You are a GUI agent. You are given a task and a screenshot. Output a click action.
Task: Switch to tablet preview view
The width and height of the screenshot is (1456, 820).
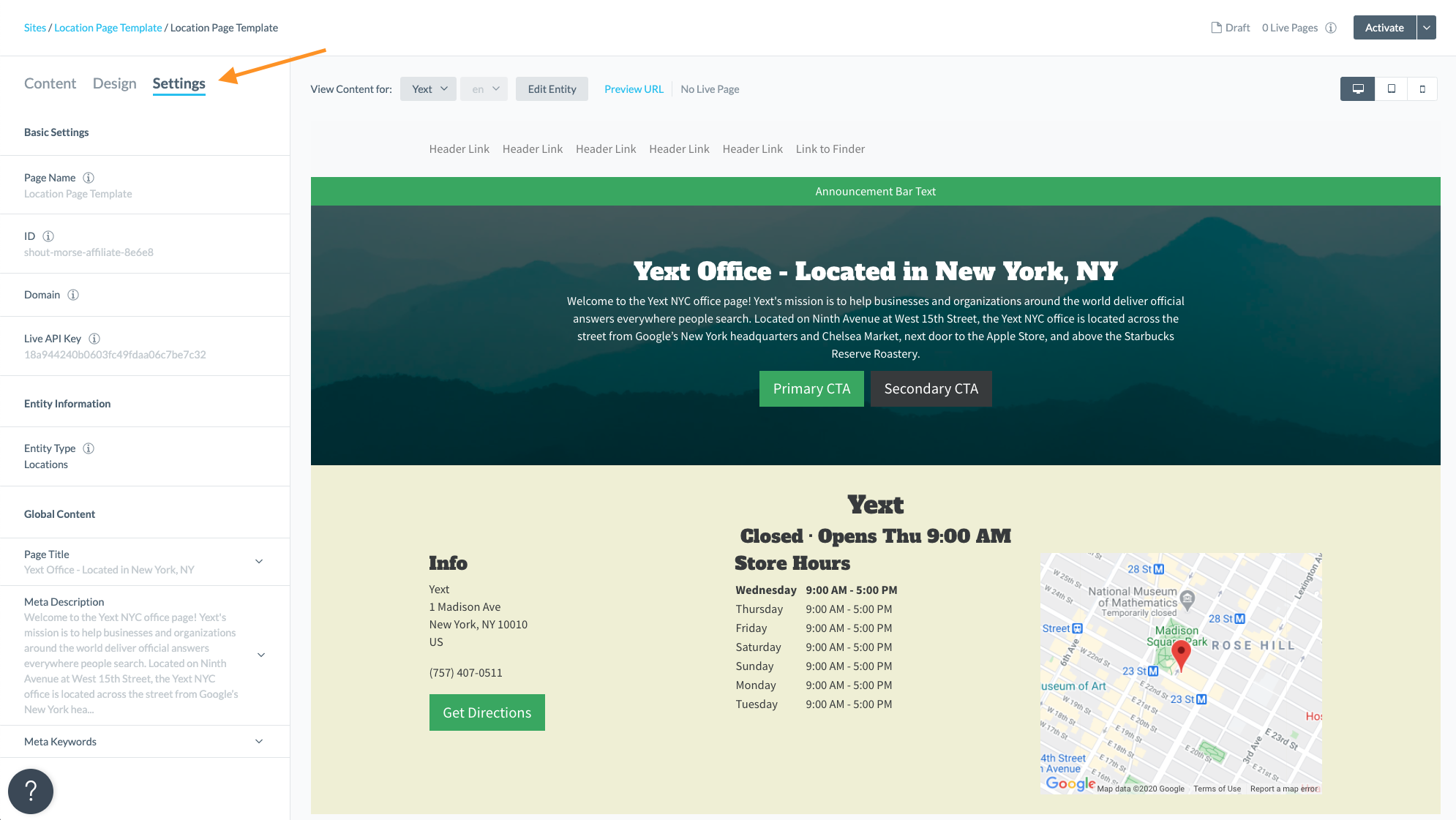point(1392,89)
